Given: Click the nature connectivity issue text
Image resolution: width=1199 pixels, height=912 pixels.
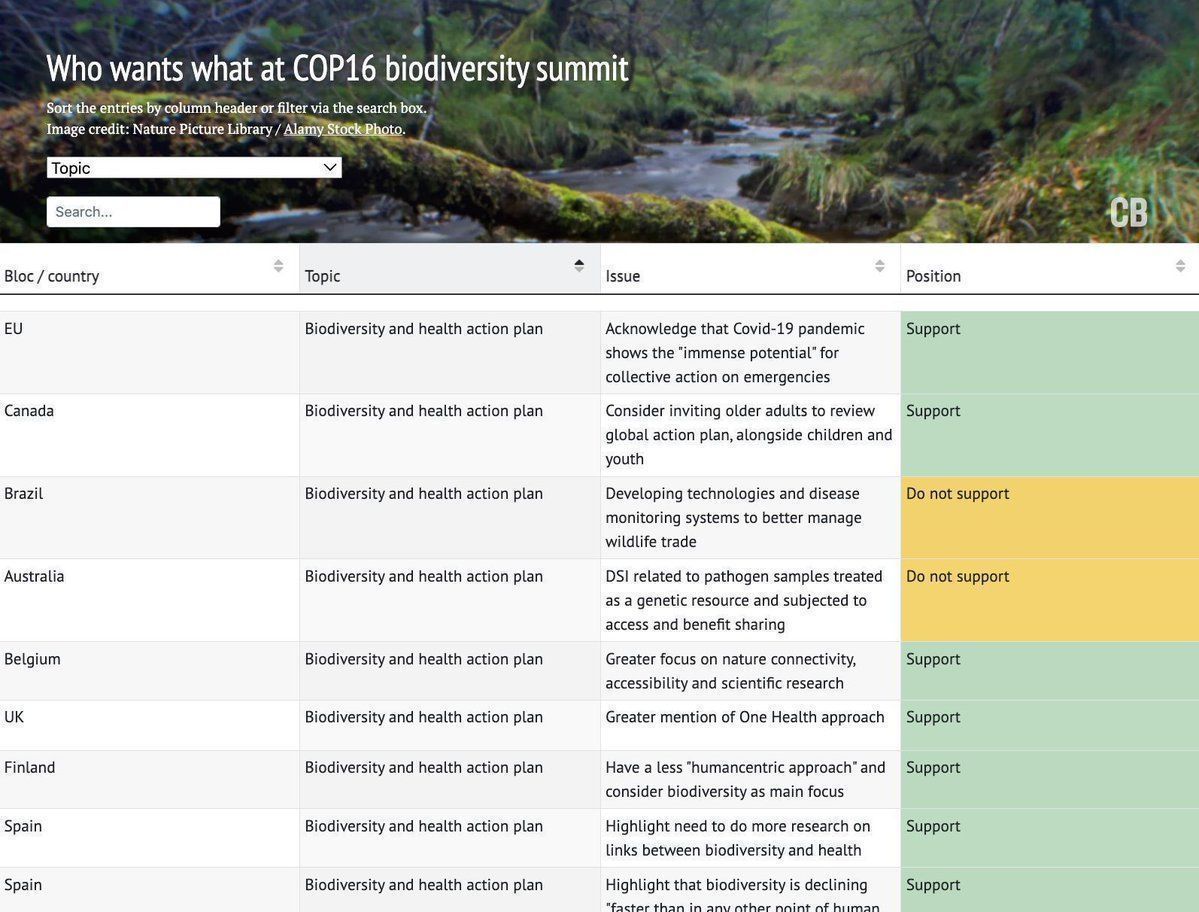Looking at the screenshot, I should coord(731,671).
